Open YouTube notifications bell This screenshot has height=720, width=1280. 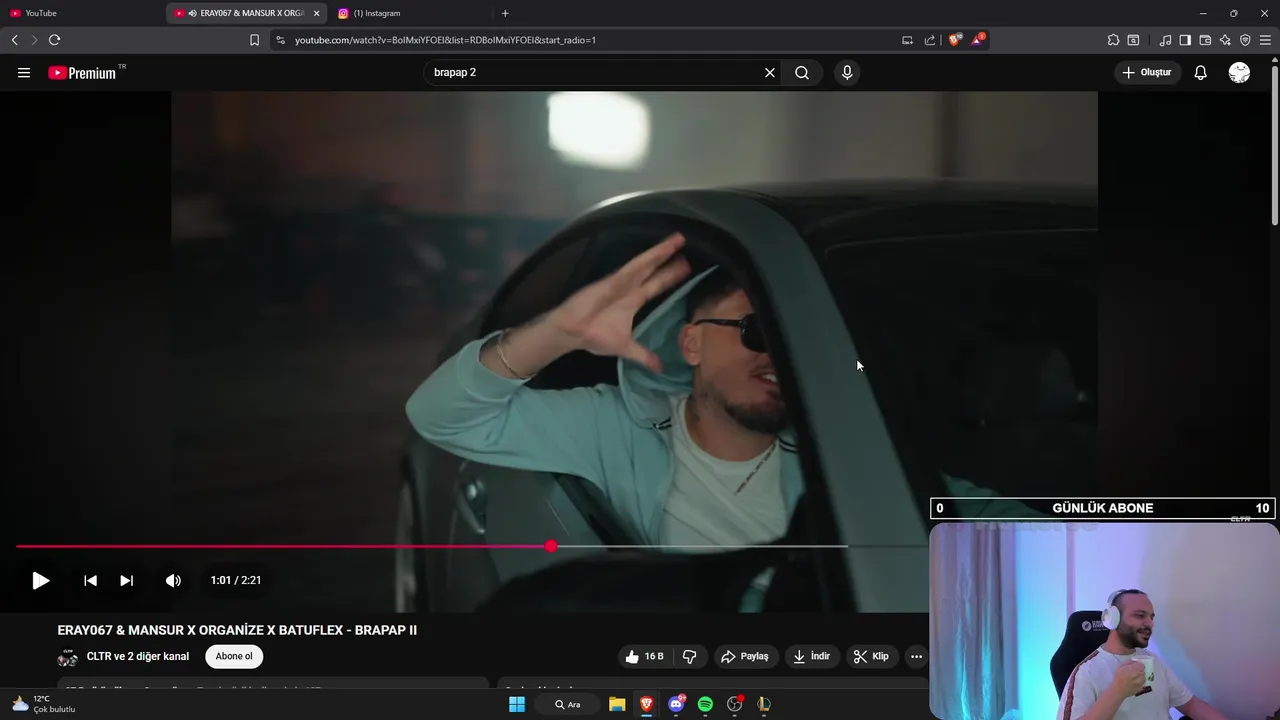(x=1201, y=72)
